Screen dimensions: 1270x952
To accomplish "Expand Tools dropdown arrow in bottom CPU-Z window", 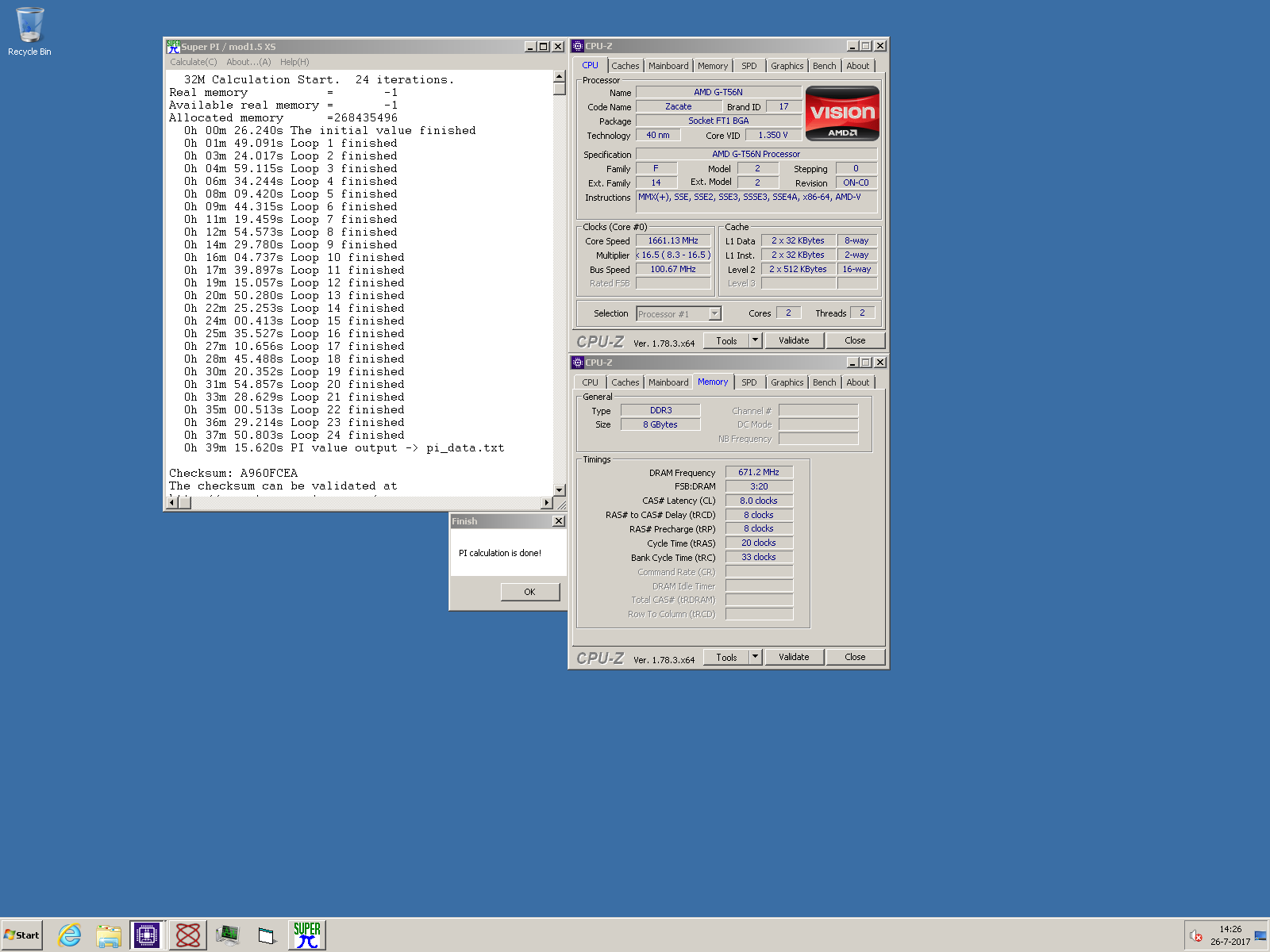I will pyautogui.click(x=755, y=657).
